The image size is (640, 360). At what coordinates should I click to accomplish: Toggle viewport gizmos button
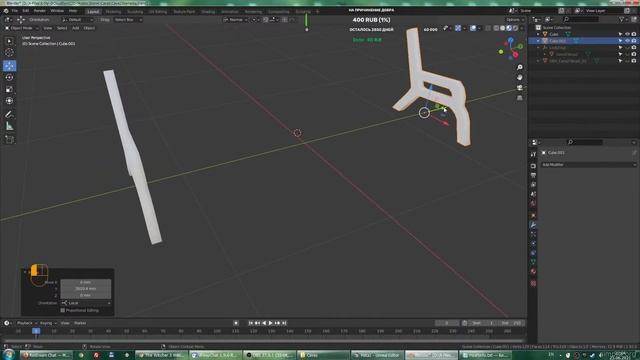tap(458, 28)
